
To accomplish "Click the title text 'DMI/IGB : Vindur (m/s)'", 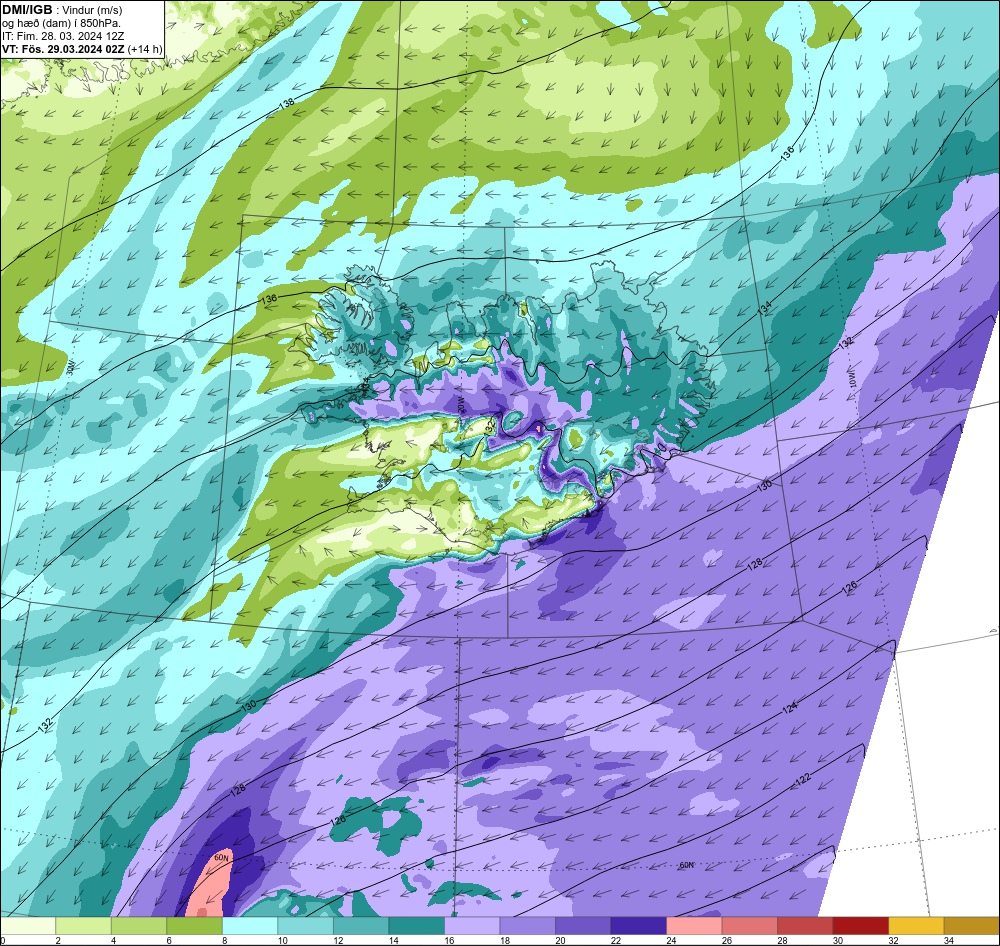I will click(62, 10).
